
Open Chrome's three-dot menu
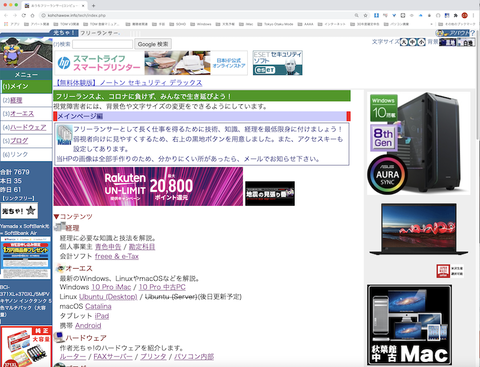473,15
